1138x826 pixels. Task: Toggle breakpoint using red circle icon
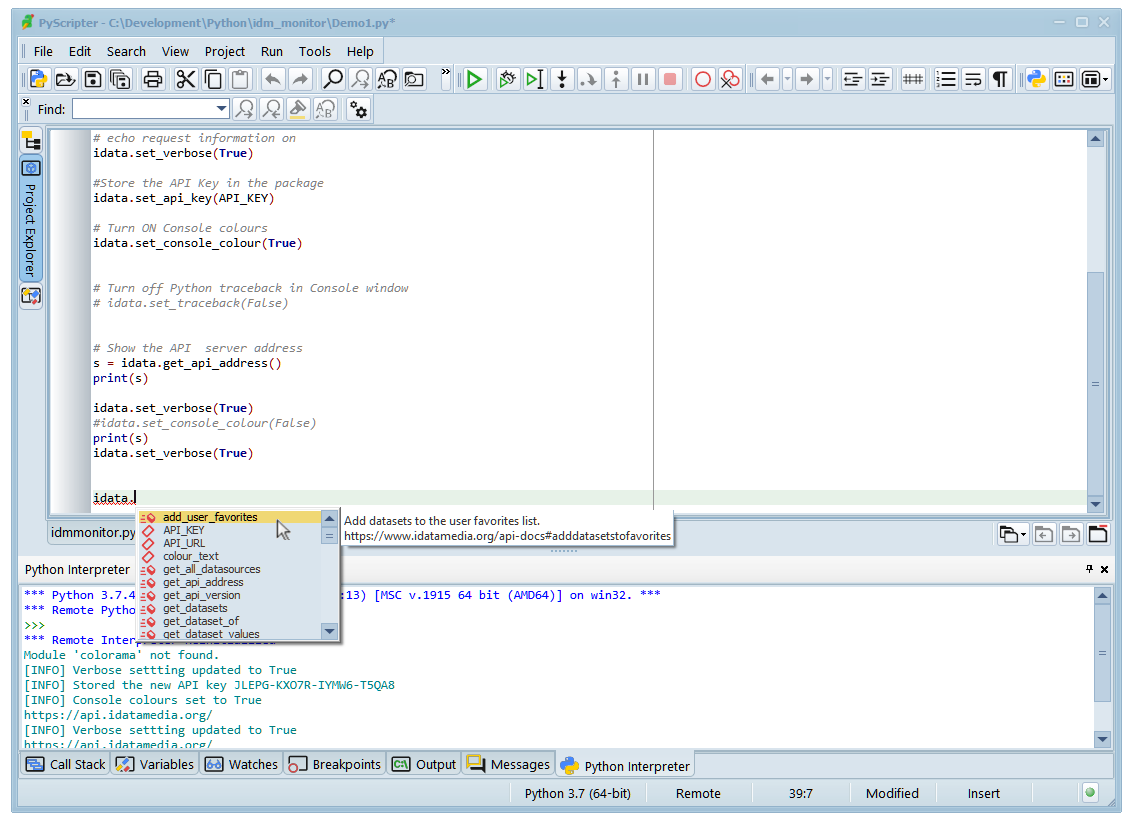(x=703, y=79)
